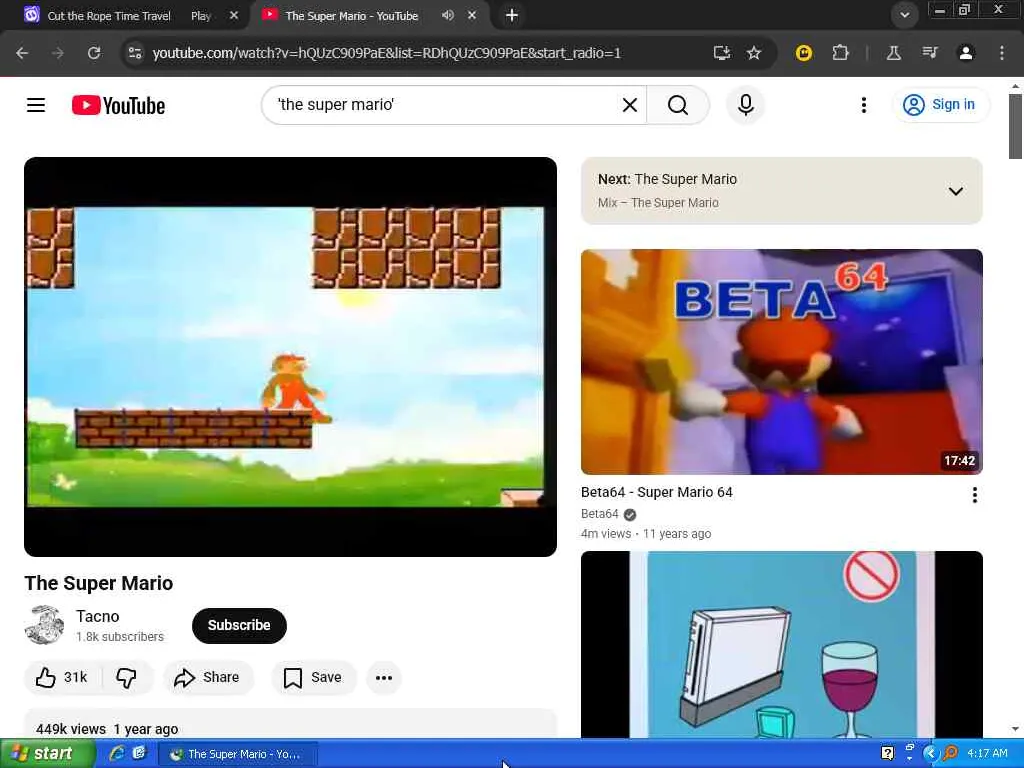
Task: Open the YouTube hamburger guide menu
Action: (36, 104)
